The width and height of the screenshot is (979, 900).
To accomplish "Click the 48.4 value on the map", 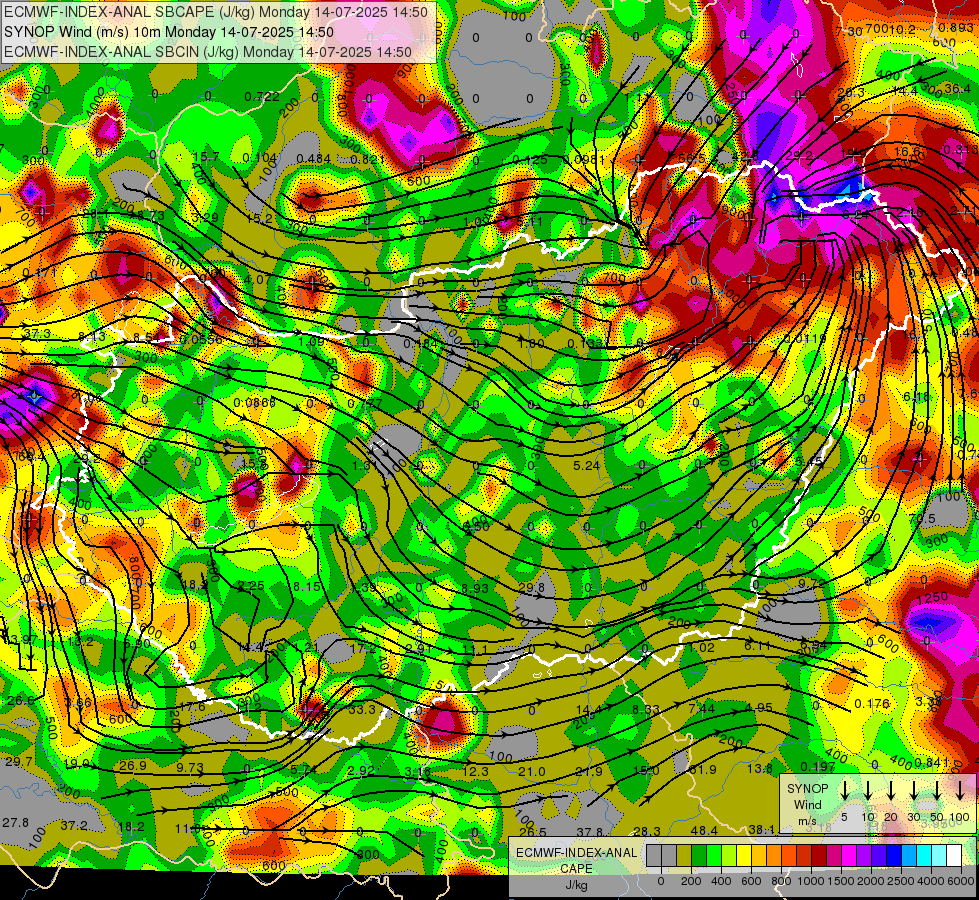I will point(705,831).
